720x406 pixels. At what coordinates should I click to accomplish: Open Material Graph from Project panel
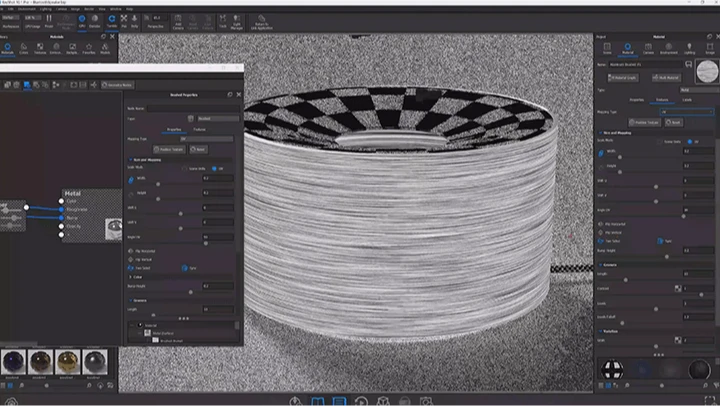623,78
